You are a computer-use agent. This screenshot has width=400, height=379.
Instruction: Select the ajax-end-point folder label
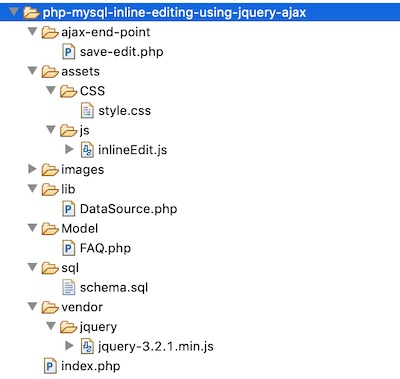coord(106,32)
